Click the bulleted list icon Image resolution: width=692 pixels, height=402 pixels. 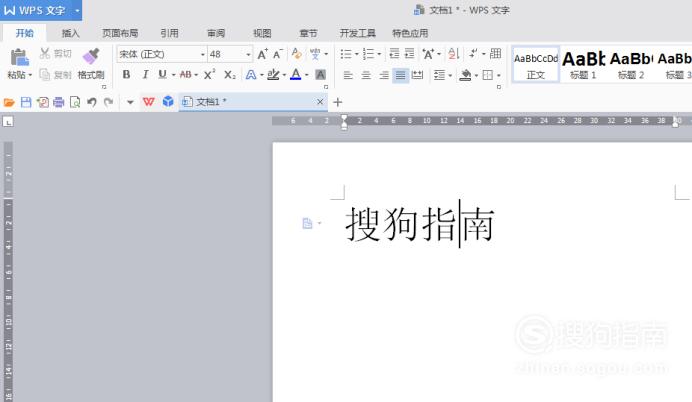346,54
